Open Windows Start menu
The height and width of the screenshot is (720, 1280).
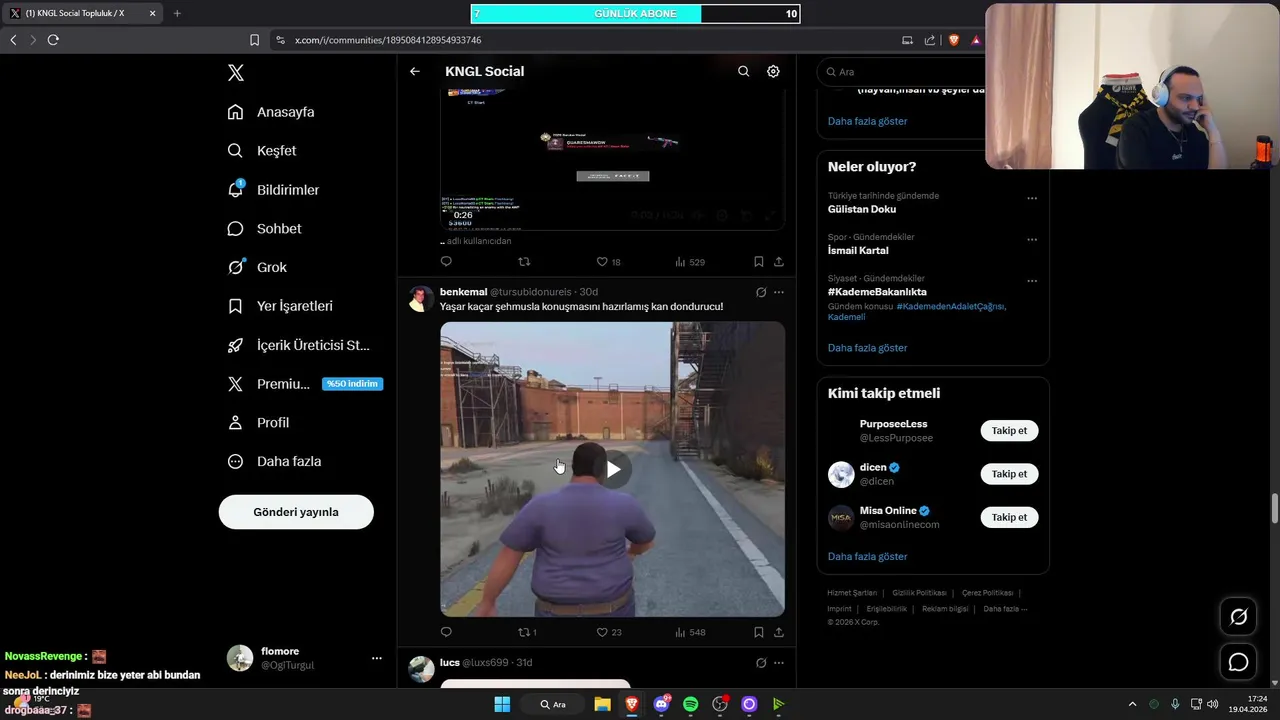coord(502,704)
